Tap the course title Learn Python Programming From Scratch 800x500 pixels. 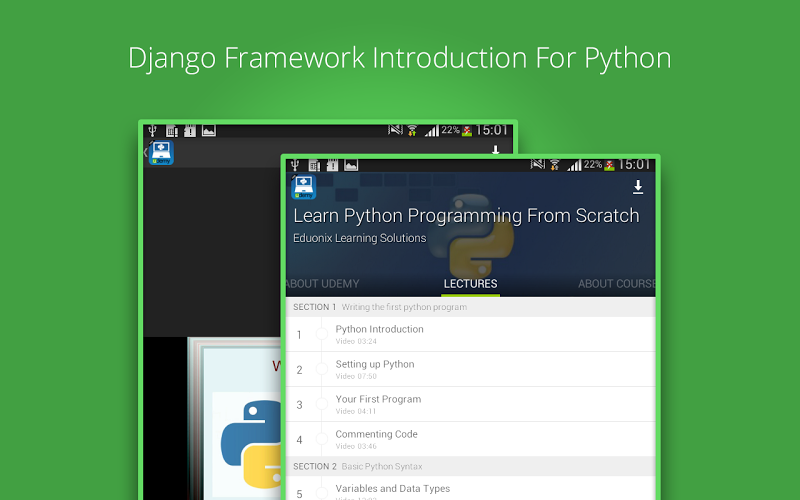(466, 216)
